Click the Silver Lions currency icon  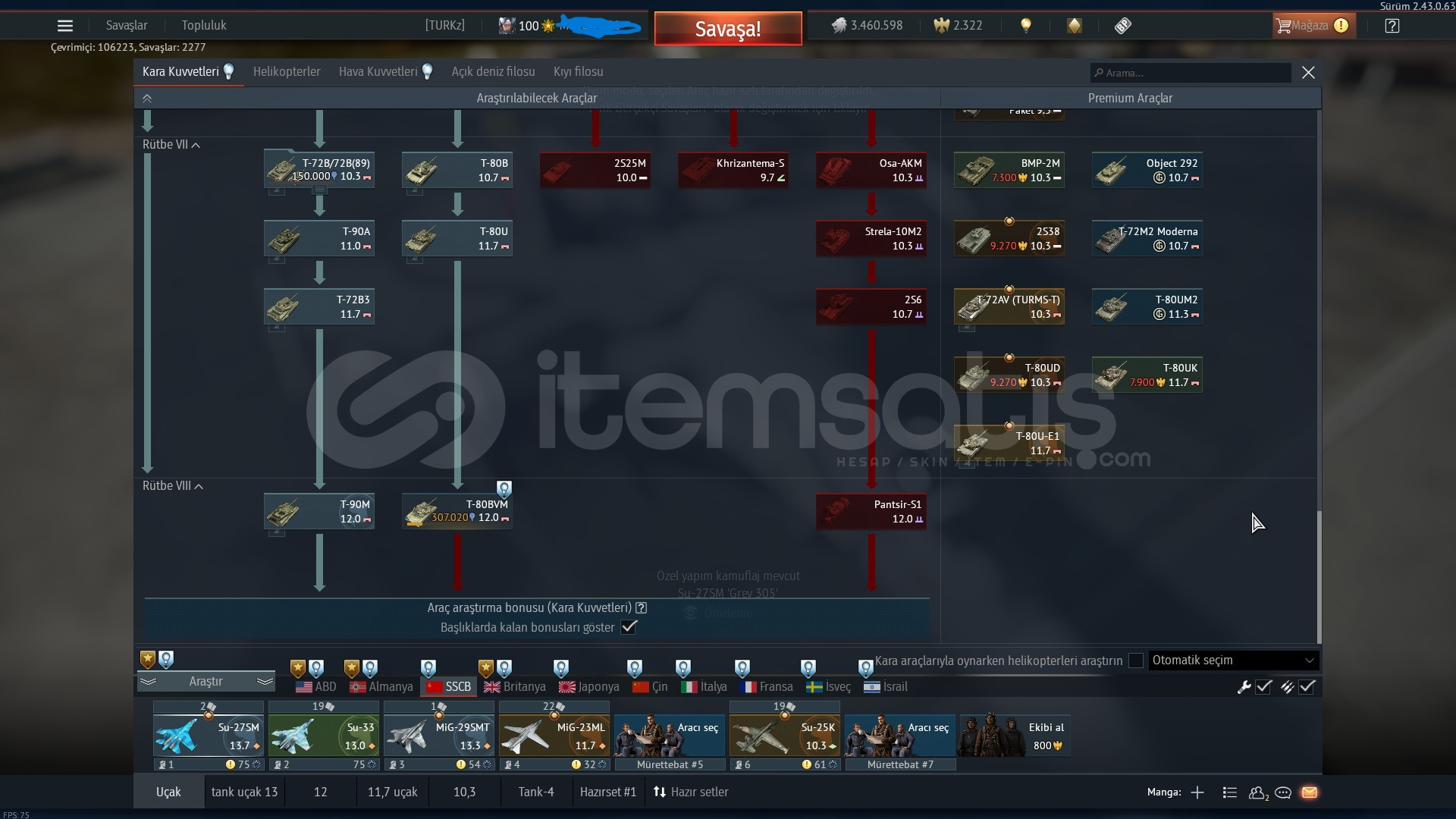click(839, 26)
